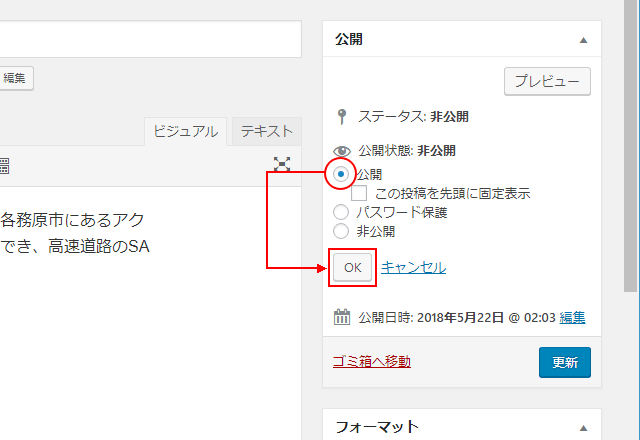Click the 公開日時 date 2018年5月22日 text
640x440 pixels.
(460, 317)
